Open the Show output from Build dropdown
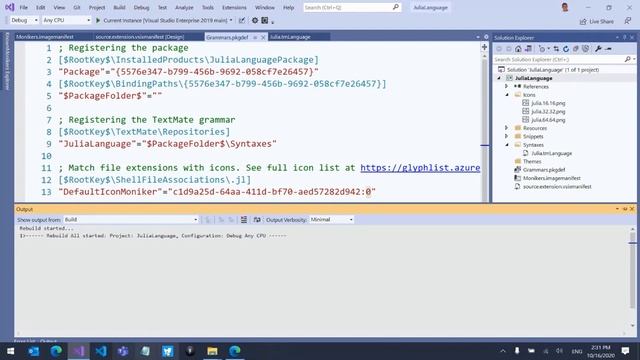Screen dimensions: 640x360 click(x=131, y=220)
